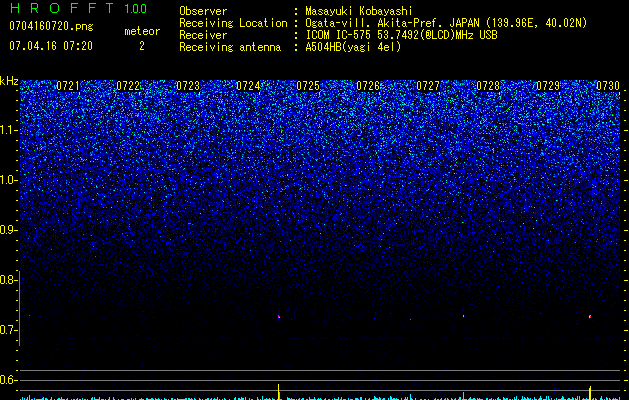
Task: Select the 0.7 frequency axis label
Action: pos(8,330)
